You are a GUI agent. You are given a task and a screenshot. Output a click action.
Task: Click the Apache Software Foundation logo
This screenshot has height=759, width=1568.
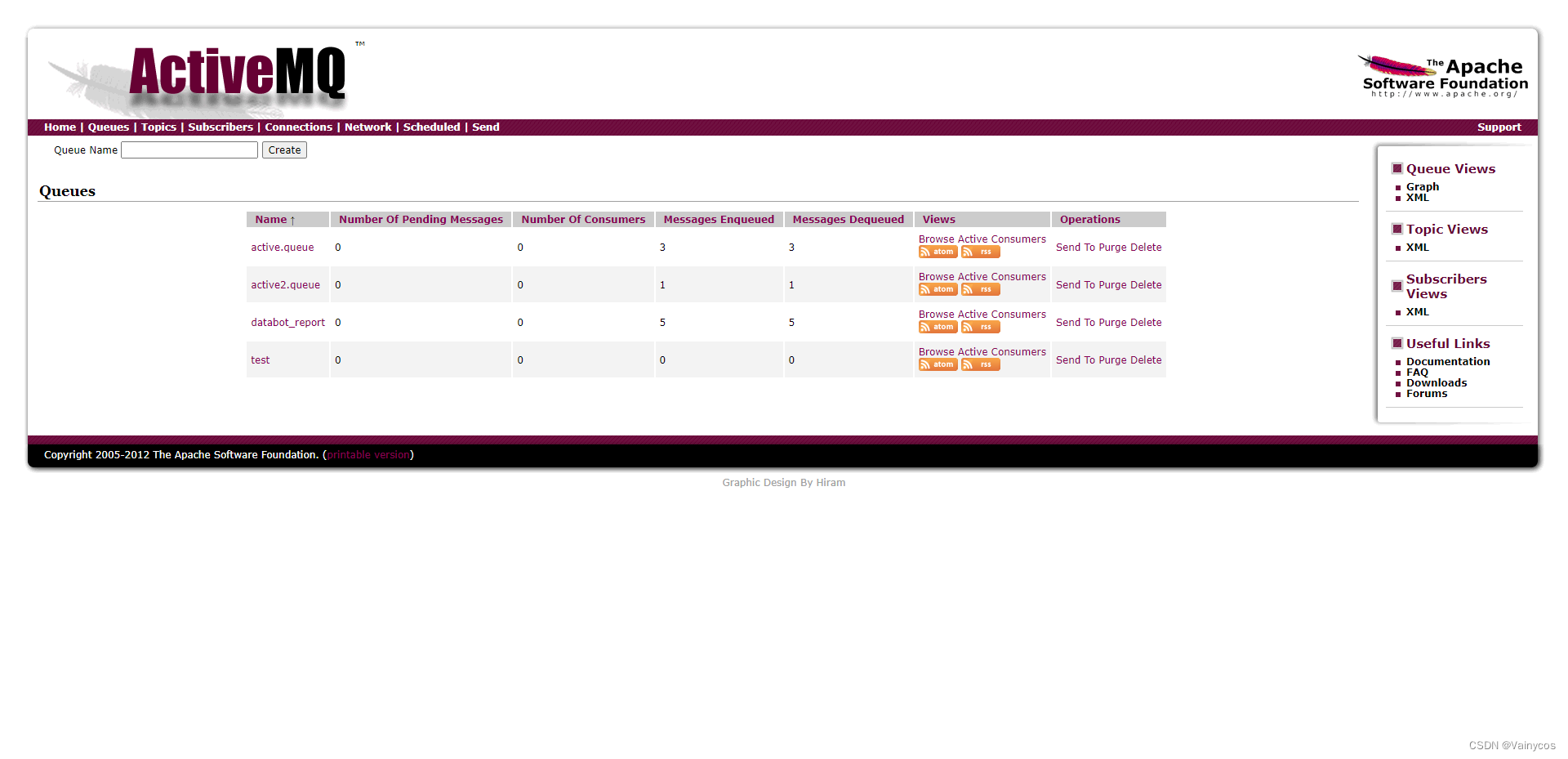[x=1442, y=76]
